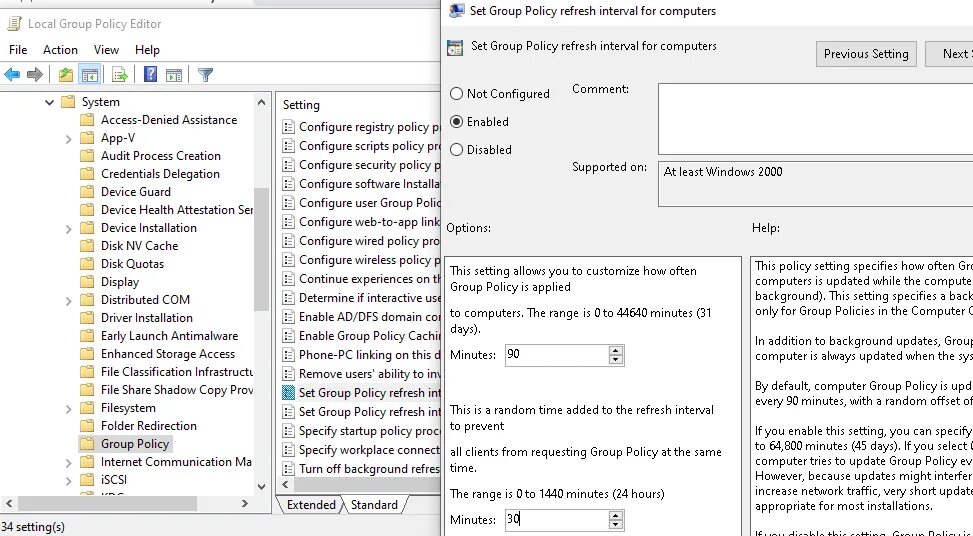Open the Help toolbar icon
Screen dimensions: 973x536
pyautogui.click(x=150, y=75)
